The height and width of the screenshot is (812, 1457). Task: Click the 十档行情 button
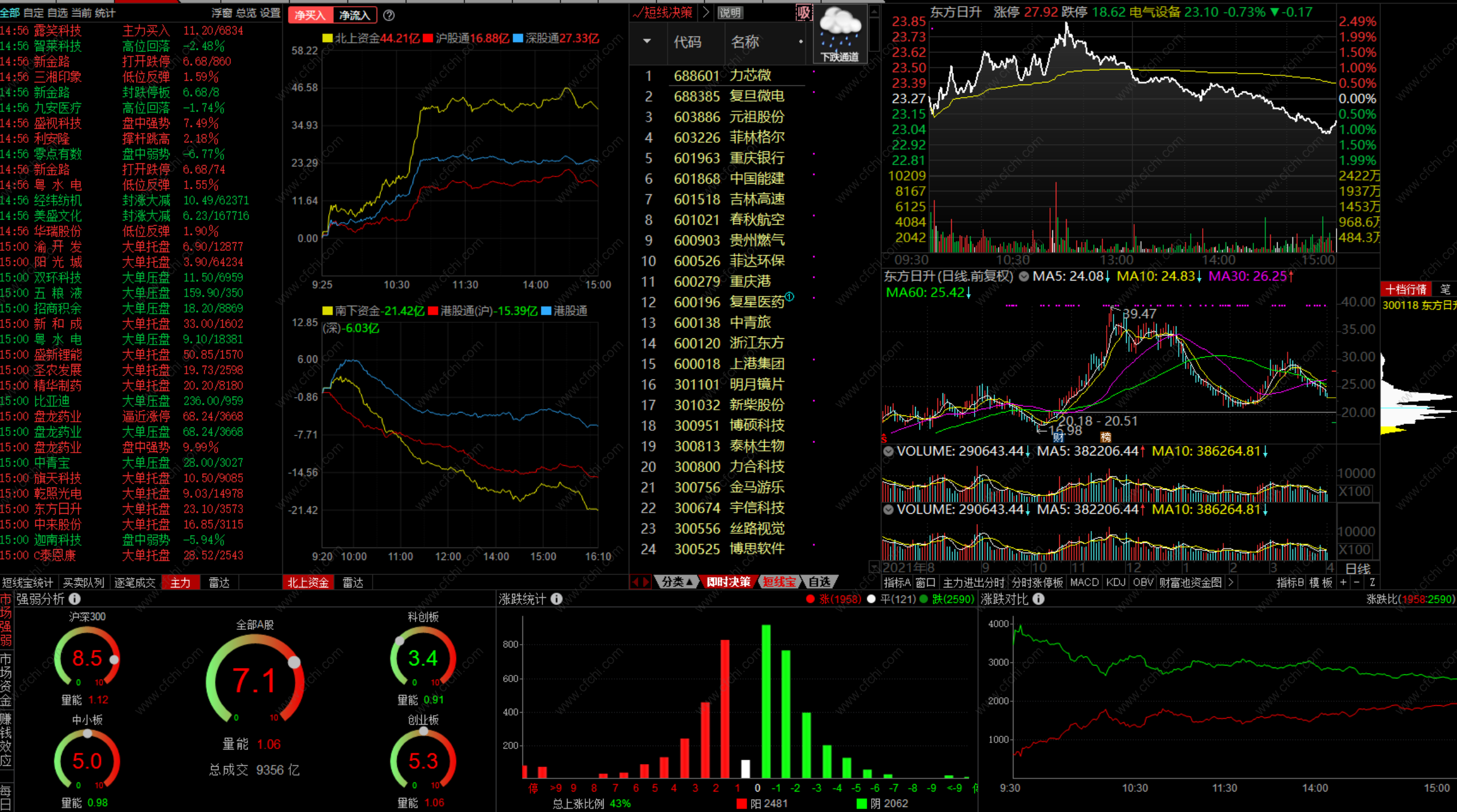tap(1406, 289)
